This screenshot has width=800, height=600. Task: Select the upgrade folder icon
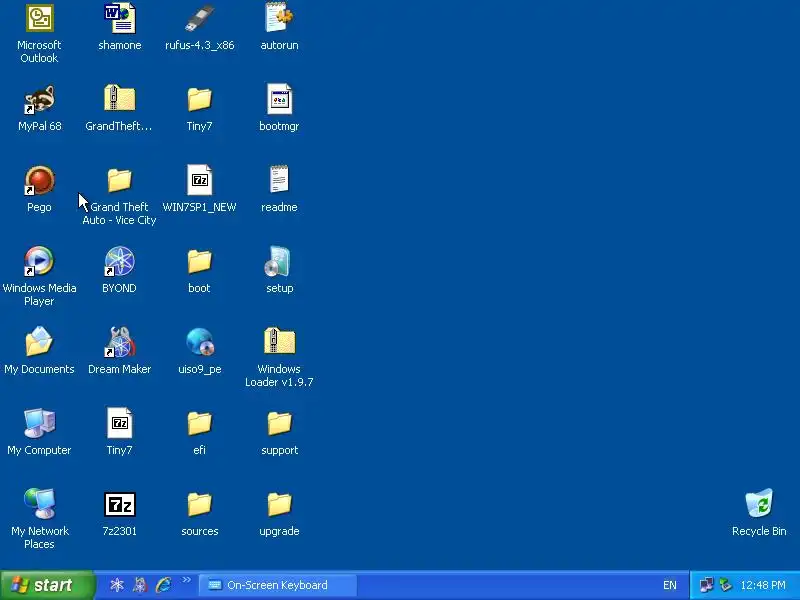[x=279, y=504]
